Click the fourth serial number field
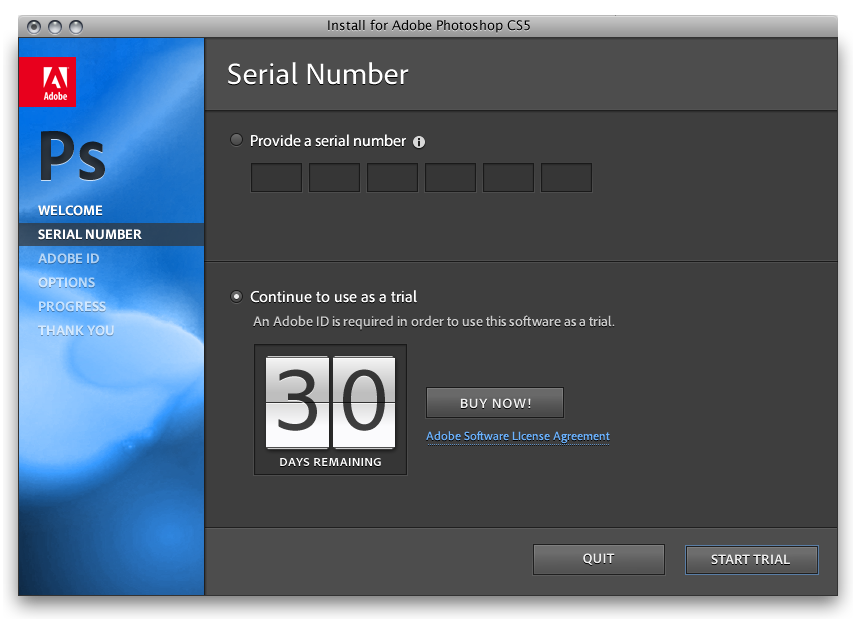This screenshot has width=853, height=620. click(450, 177)
